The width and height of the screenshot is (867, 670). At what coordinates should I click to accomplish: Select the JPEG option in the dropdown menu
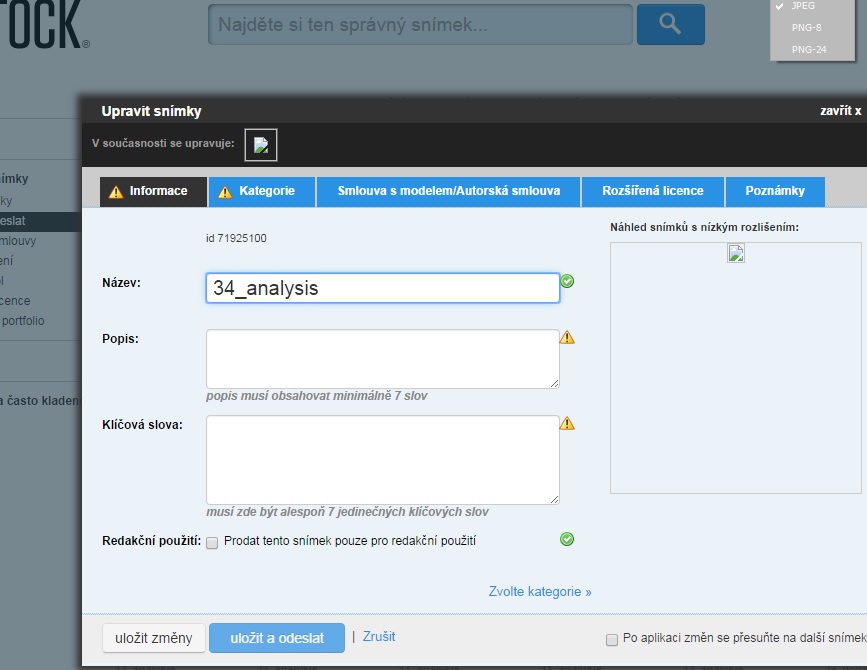pos(803,6)
